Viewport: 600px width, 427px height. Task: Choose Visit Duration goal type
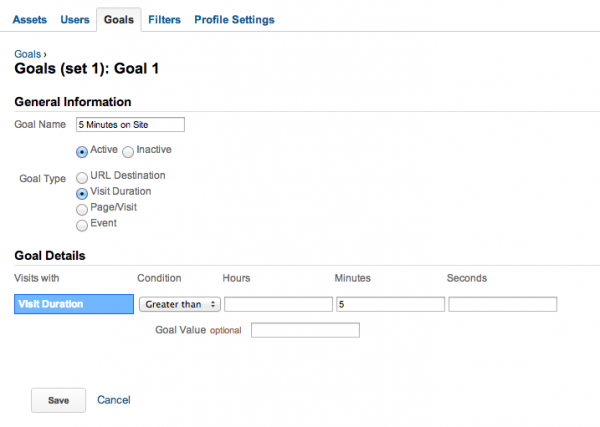click(x=82, y=193)
